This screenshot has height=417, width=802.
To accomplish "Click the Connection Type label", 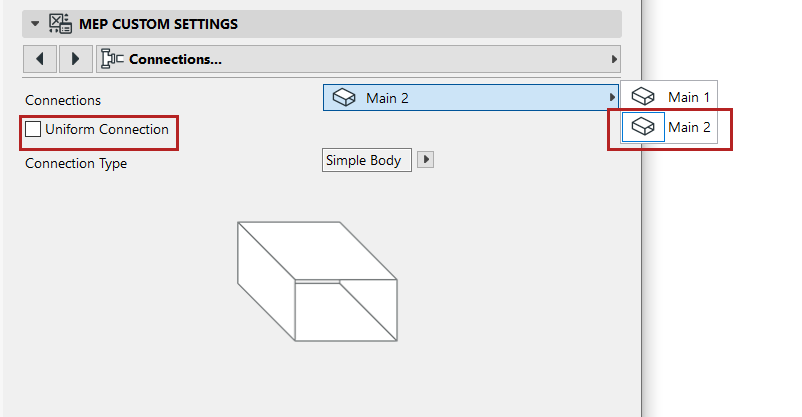I will (x=76, y=163).
